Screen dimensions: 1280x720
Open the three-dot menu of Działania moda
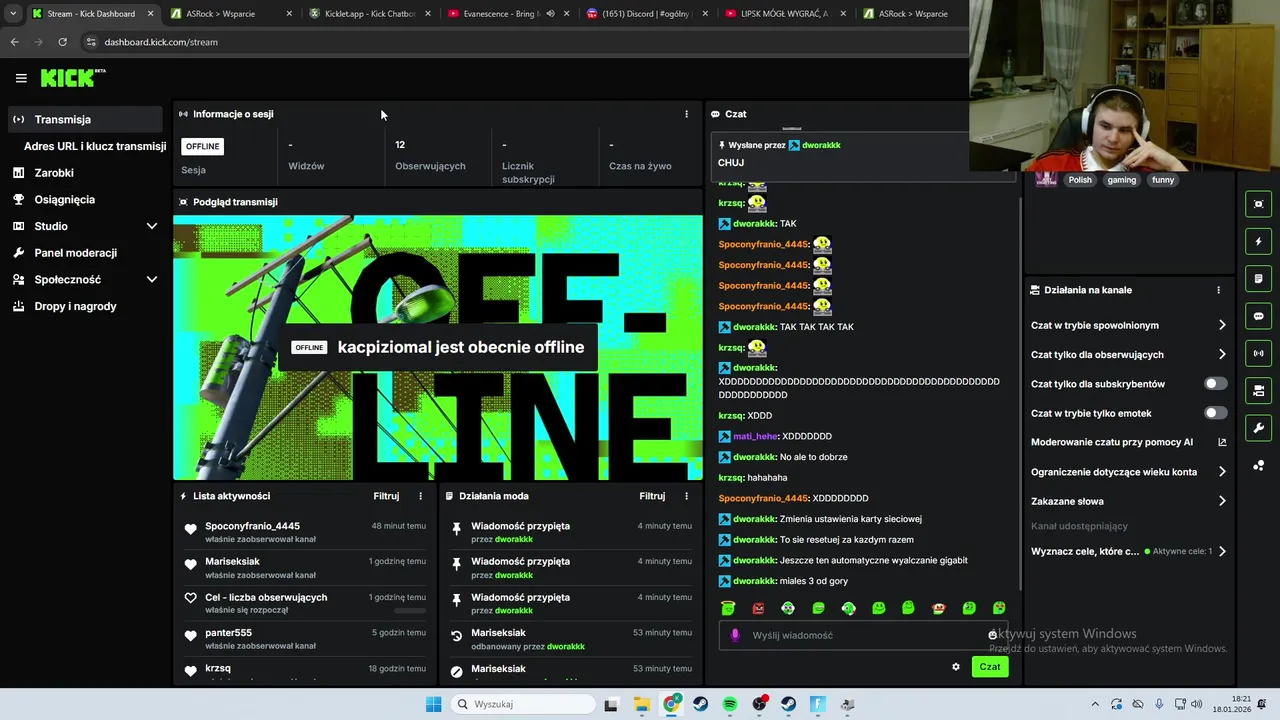tap(686, 496)
